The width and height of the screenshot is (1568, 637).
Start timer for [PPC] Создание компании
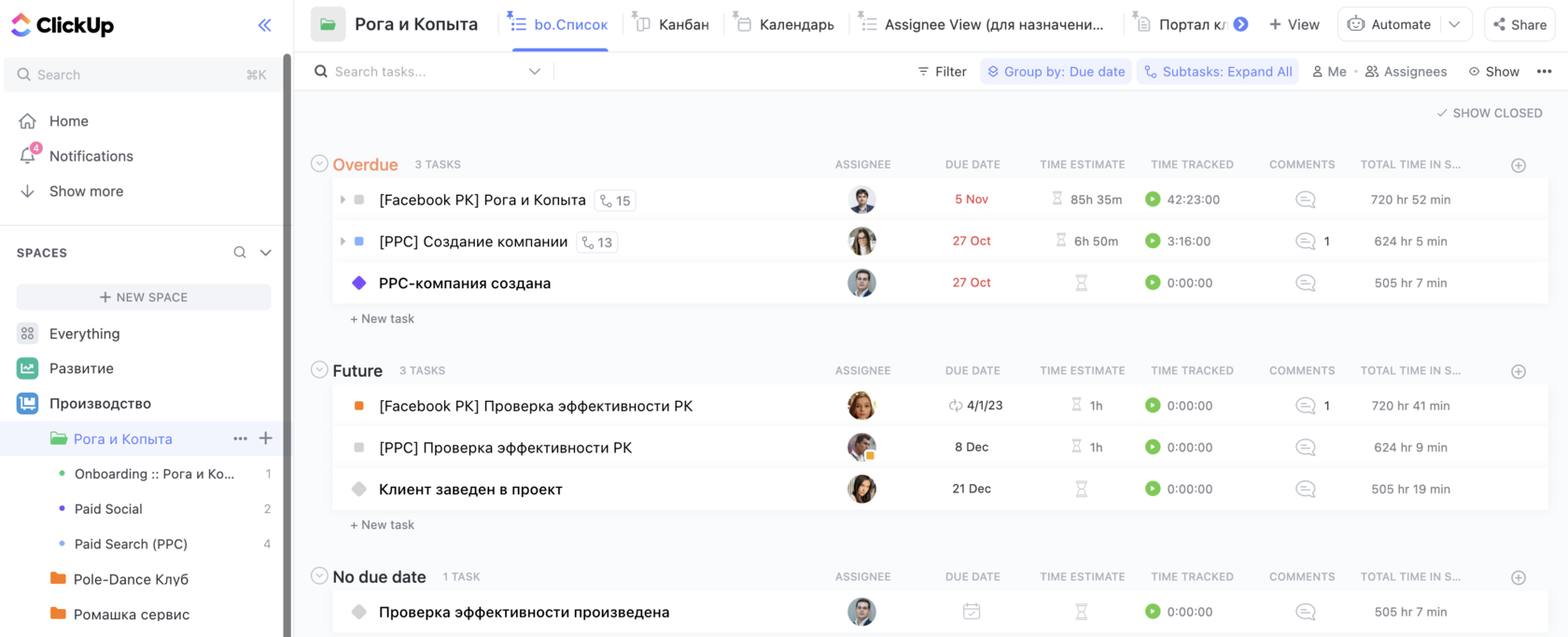(1153, 241)
